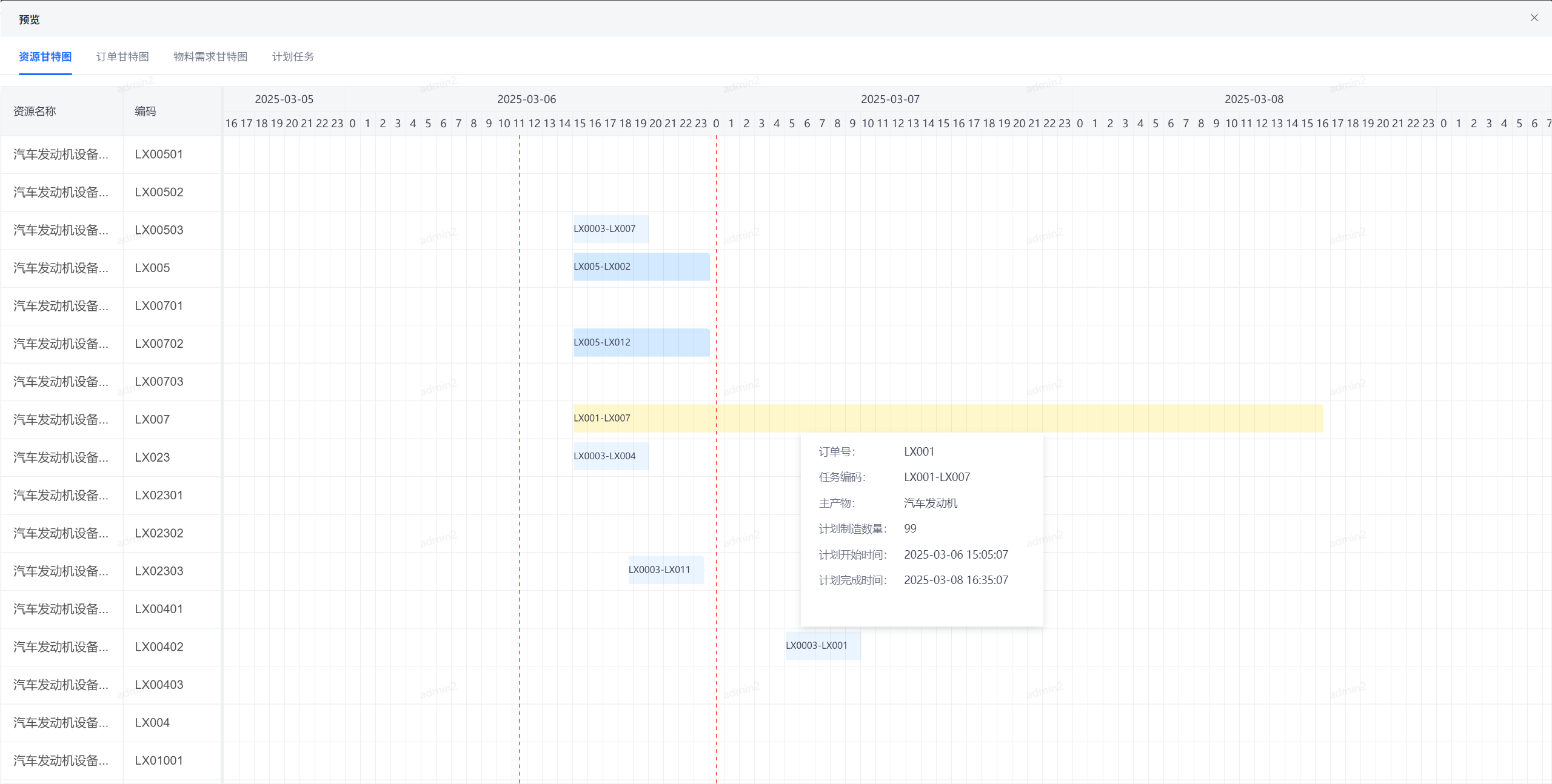Click the 2025-03-08 date header

1254,99
